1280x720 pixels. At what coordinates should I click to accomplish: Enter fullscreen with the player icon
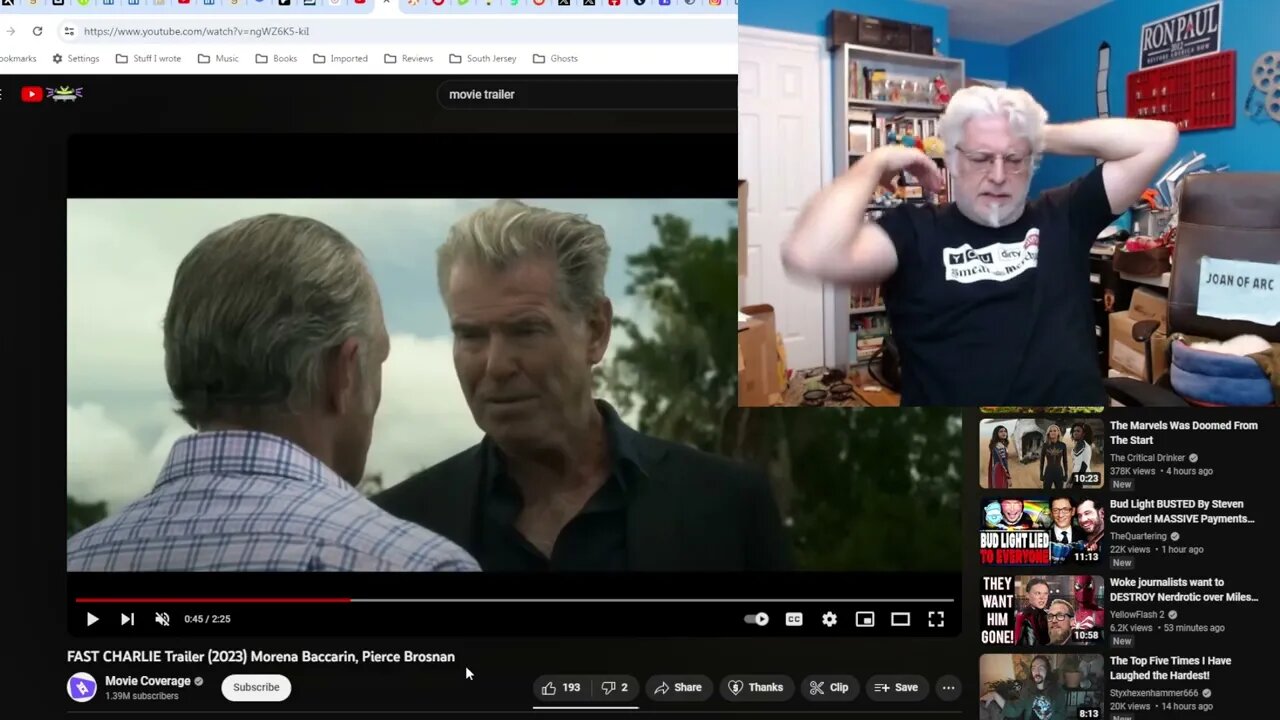pyautogui.click(x=936, y=619)
